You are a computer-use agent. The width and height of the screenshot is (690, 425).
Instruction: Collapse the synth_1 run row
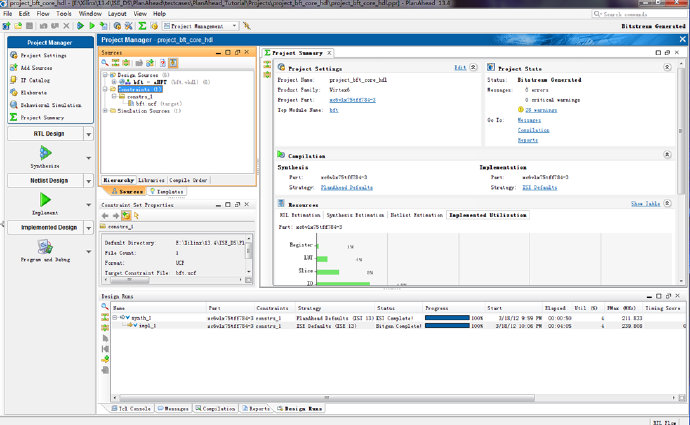[x=114, y=317]
